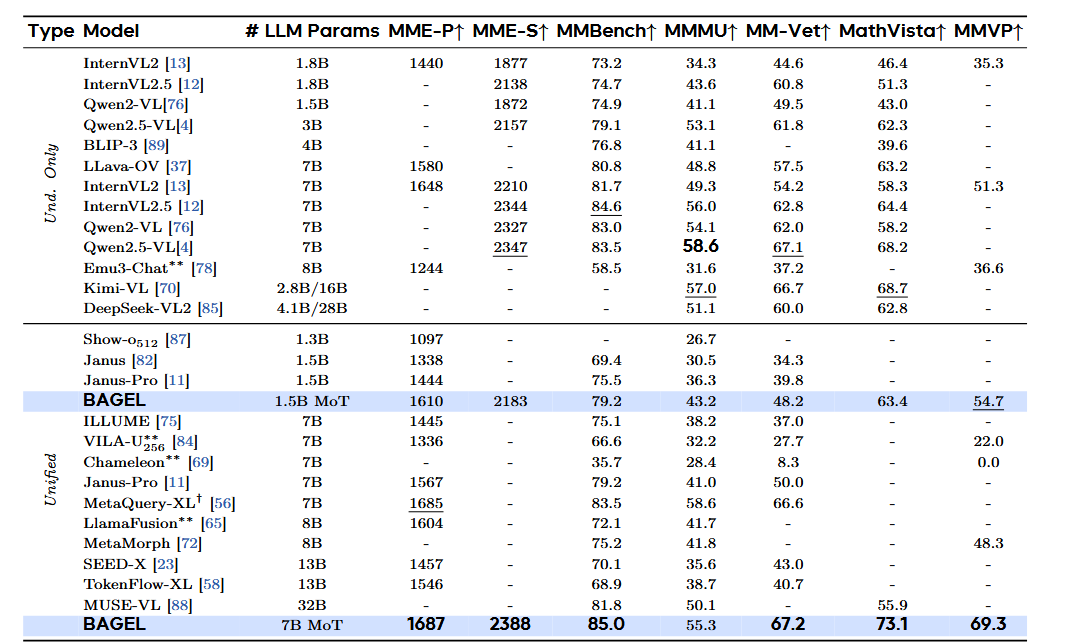Select MUSE-VL's MathVista value "55.9"

click(x=893, y=605)
